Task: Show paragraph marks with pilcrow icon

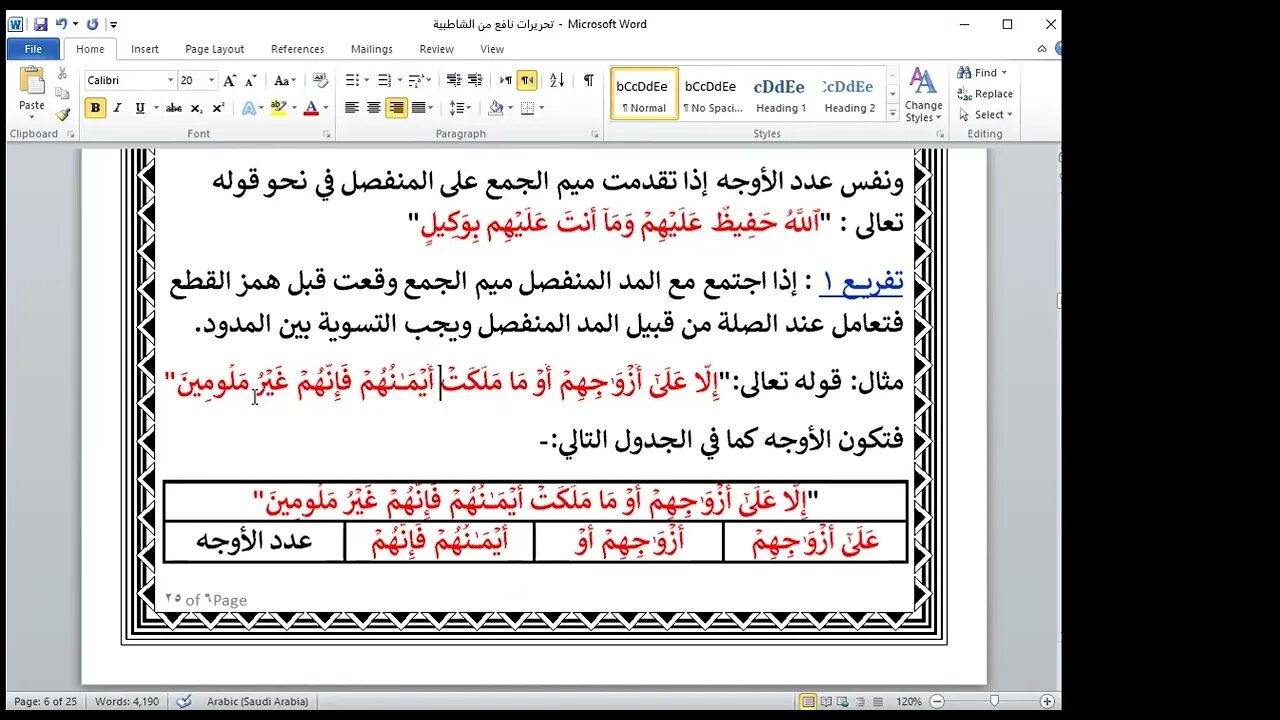Action: 588,80
